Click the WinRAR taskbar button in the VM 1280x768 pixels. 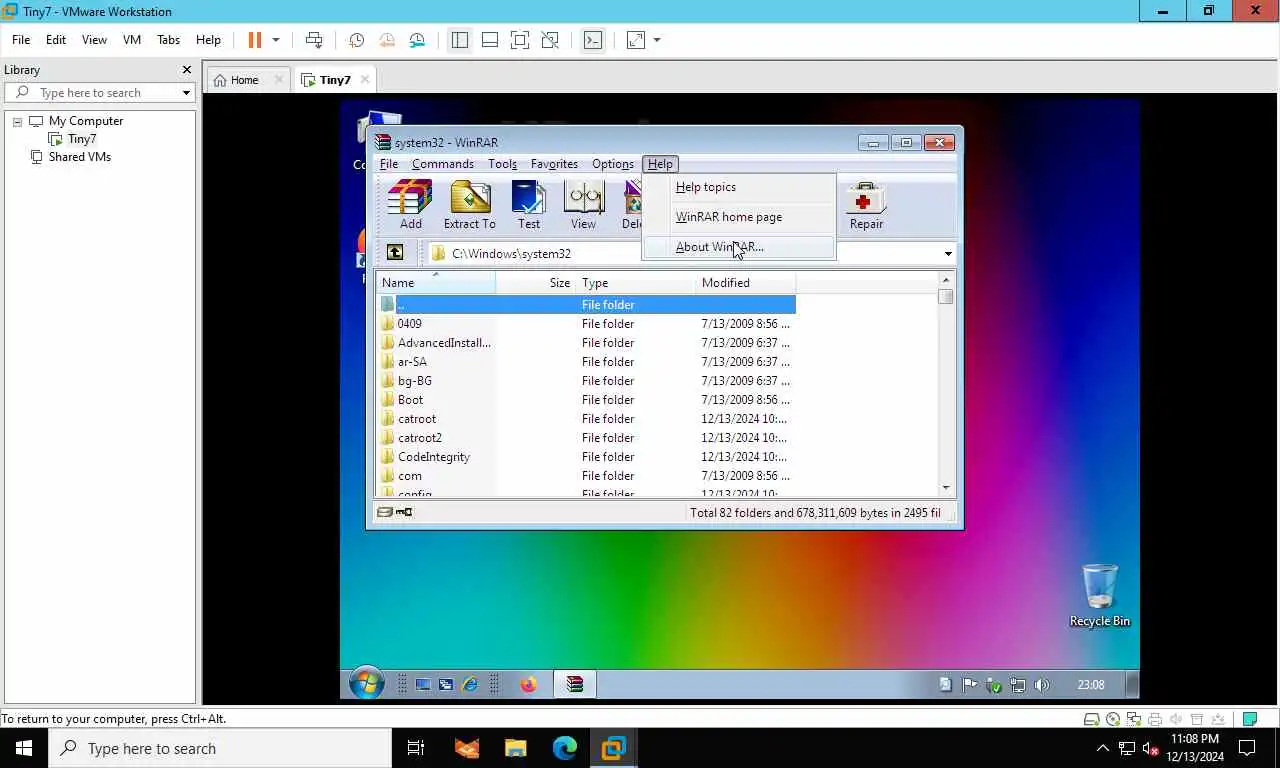point(575,684)
